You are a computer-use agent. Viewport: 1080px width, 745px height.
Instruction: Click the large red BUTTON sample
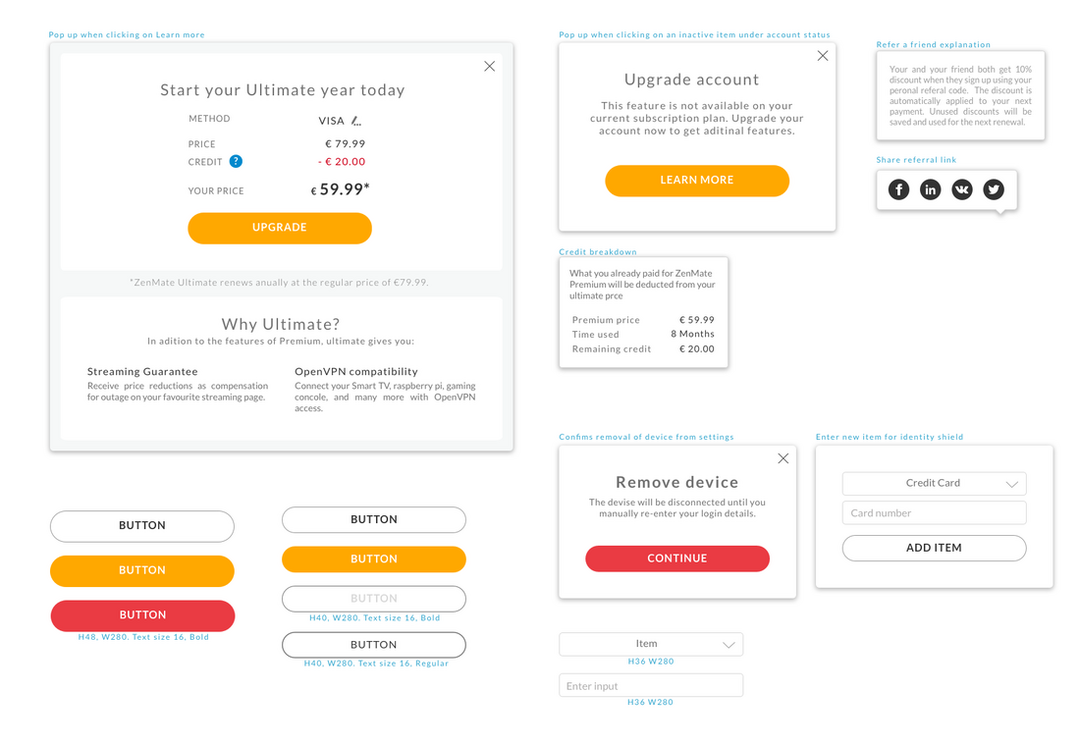(142, 615)
